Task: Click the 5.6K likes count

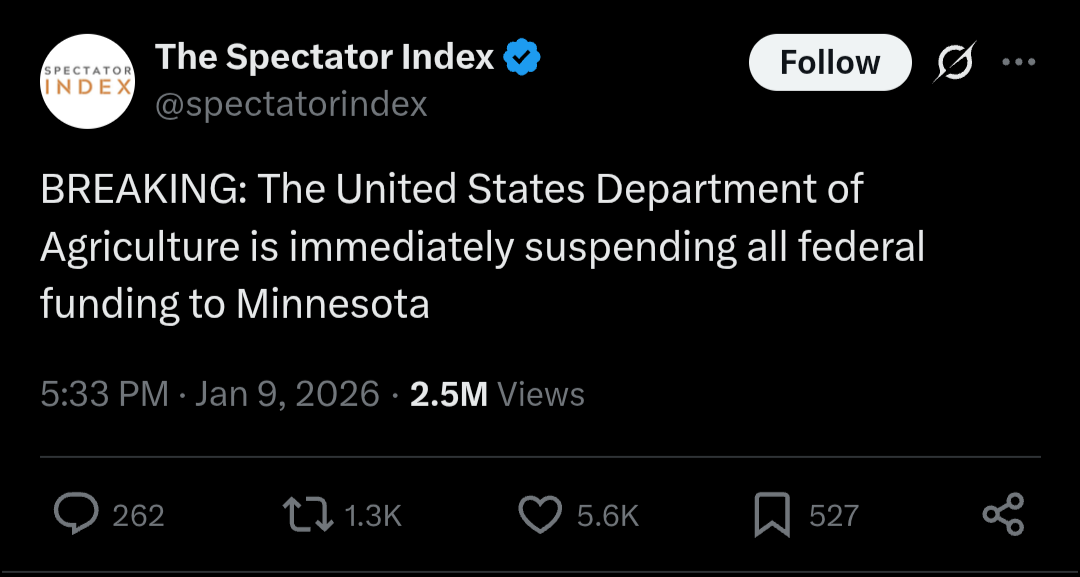Action: pyautogui.click(x=607, y=515)
